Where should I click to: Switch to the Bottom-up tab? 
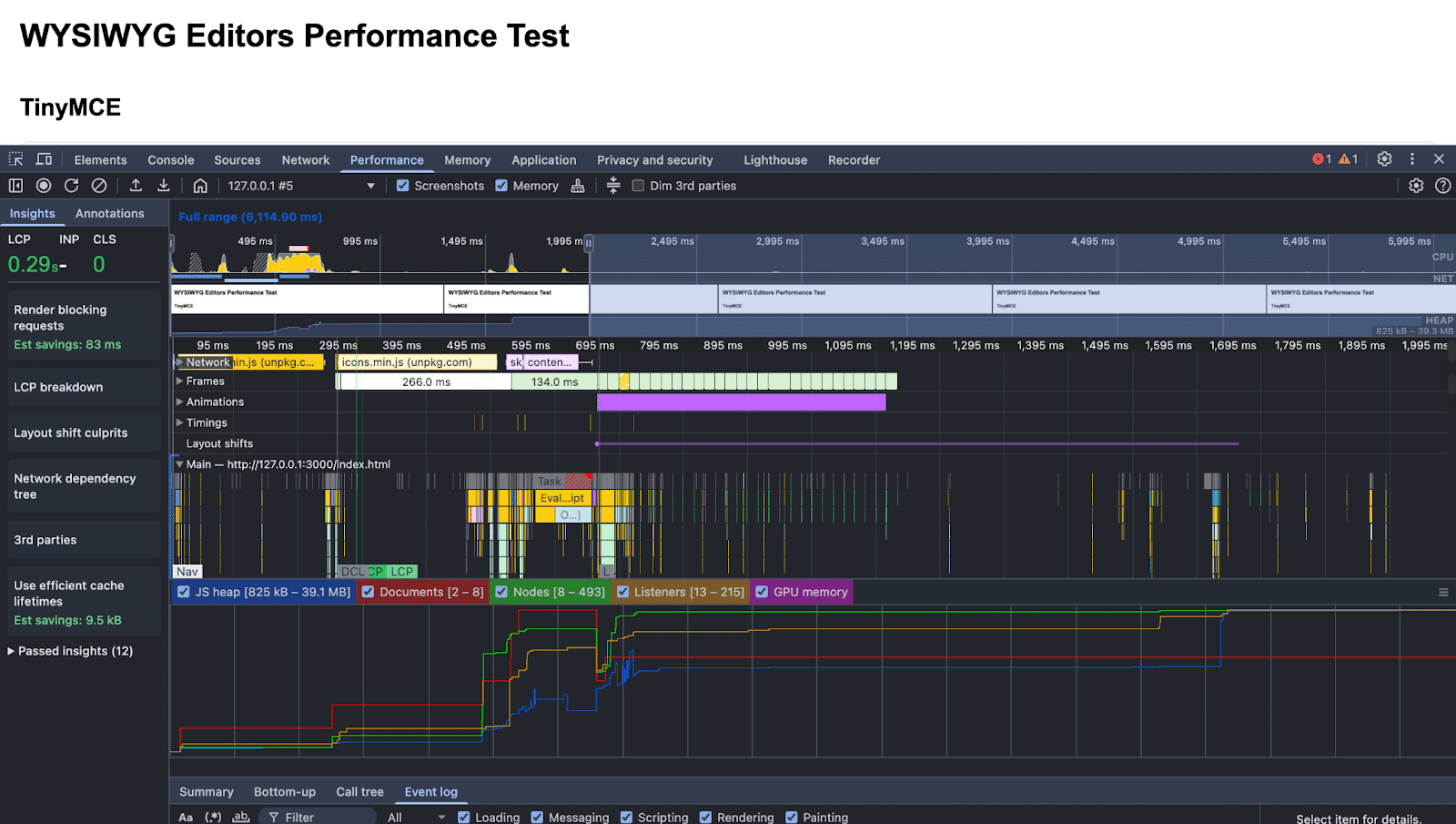(285, 791)
